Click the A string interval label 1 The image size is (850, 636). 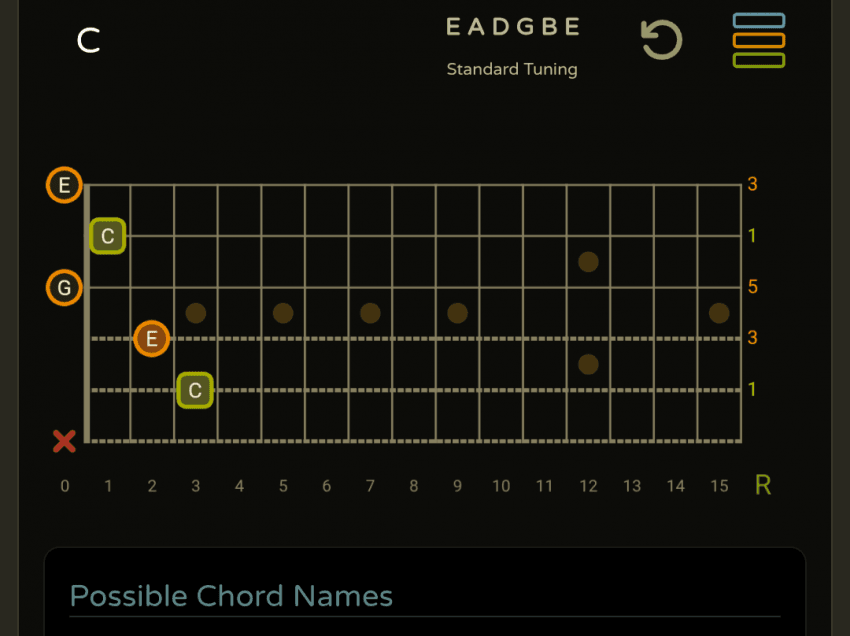click(x=752, y=389)
